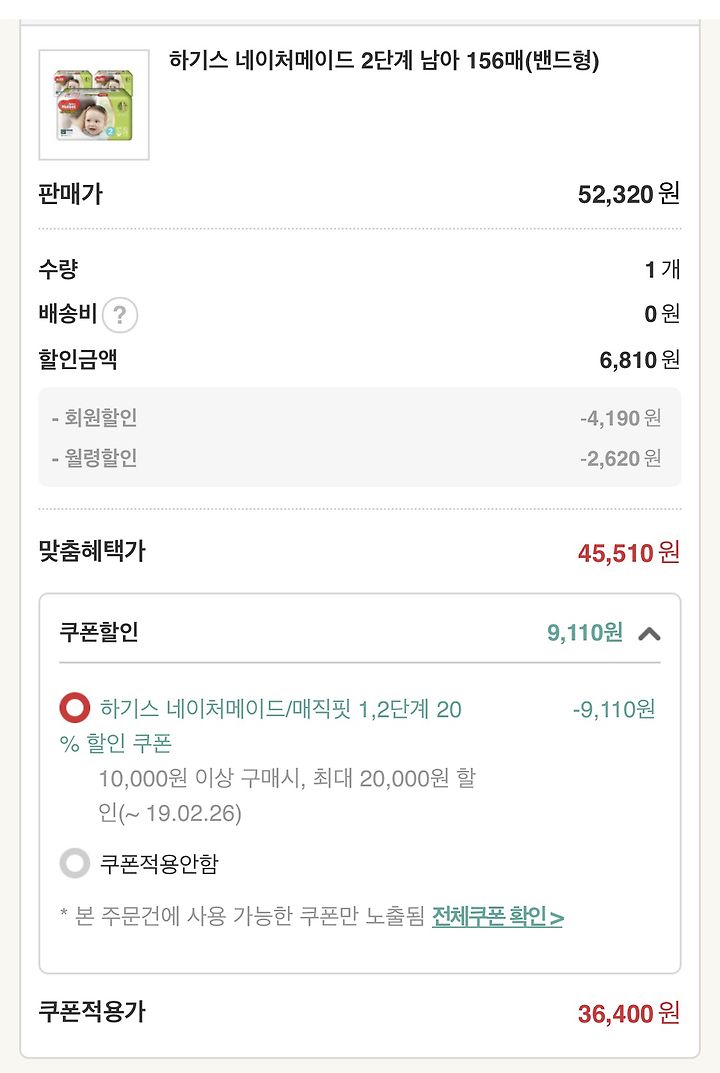
Task: Select the 쿠폰적용안함 radio option
Action: pos(75,863)
